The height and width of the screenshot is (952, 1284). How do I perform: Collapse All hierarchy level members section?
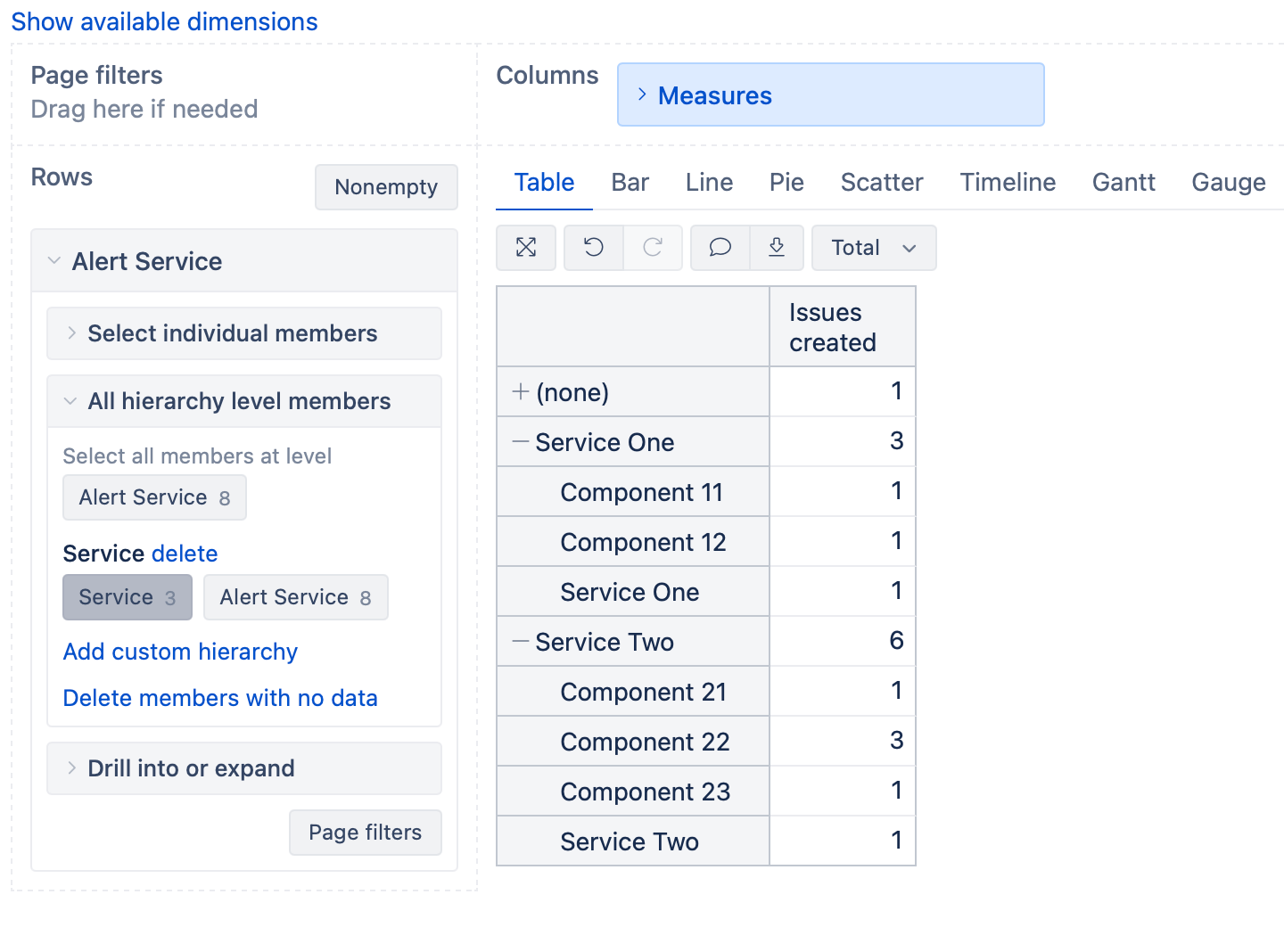[x=244, y=401]
